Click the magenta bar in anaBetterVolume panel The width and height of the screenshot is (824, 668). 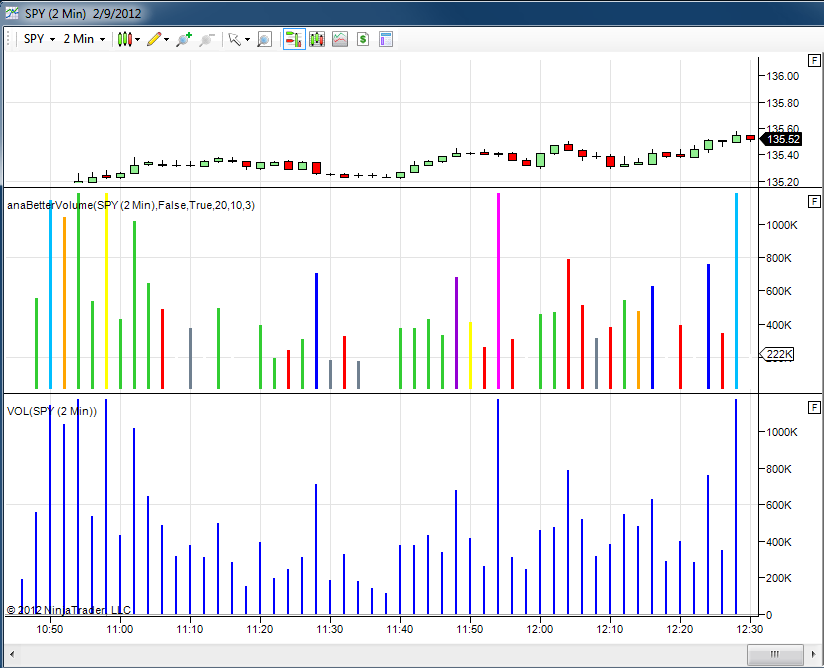[x=498, y=291]
